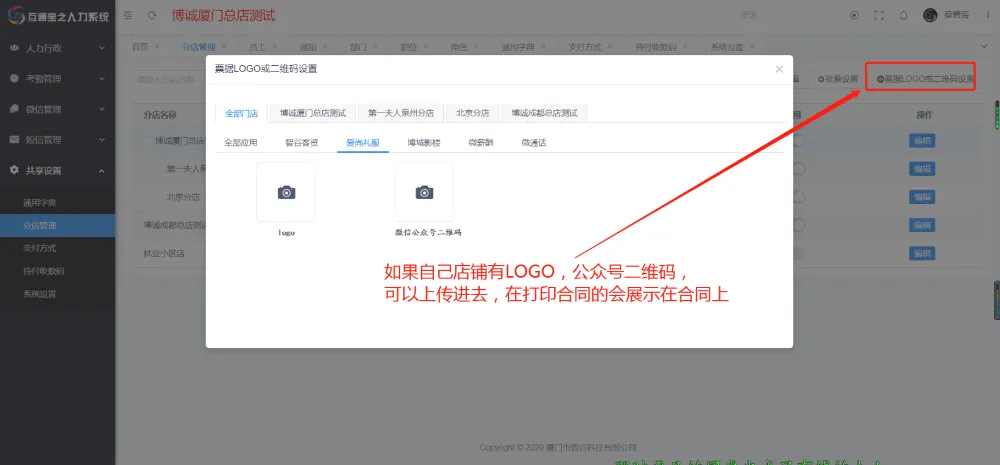1000x465 pixels.
Task: Click the sidebar collapse hamburger icon
Action: [x=128, y=16]
